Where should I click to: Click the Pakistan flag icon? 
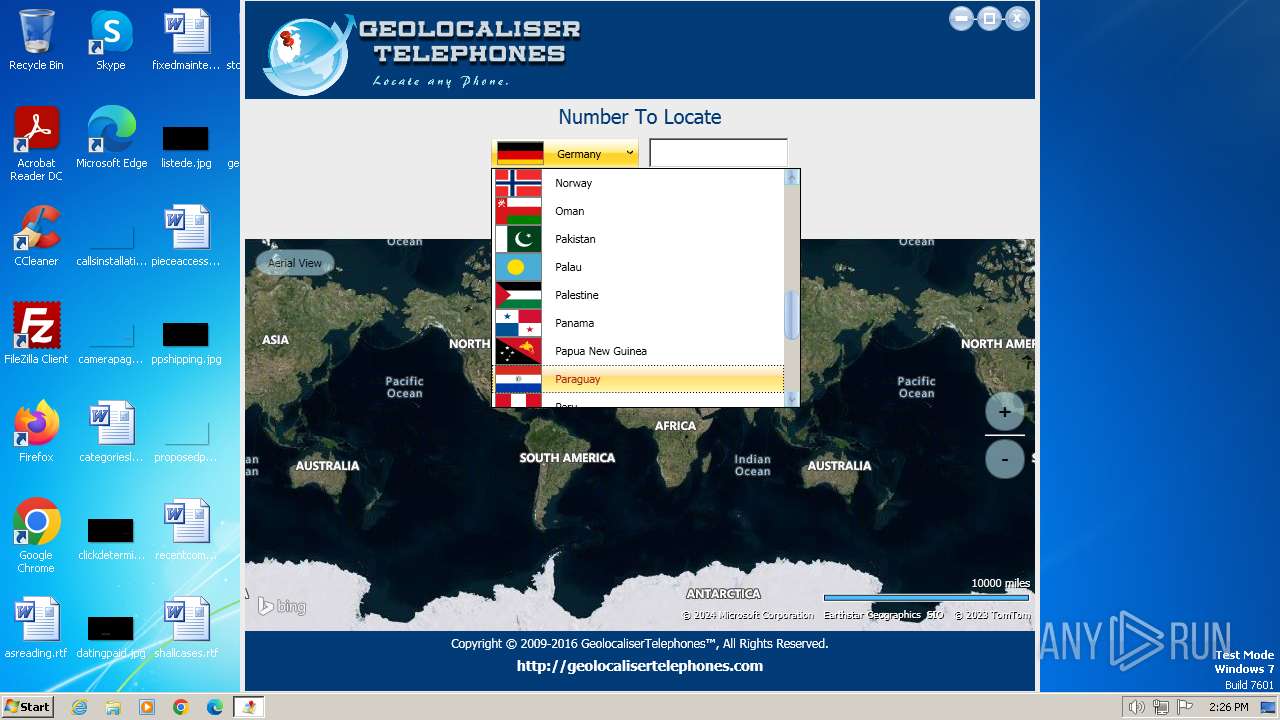518,239
